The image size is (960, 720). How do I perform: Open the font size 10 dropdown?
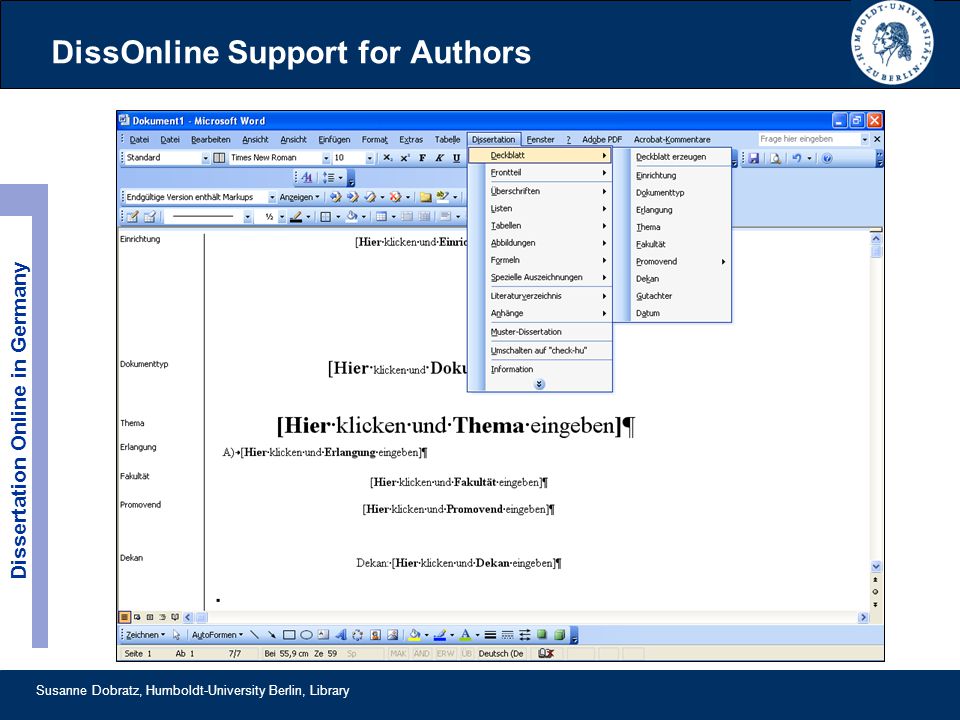click(x=370, y=158)
